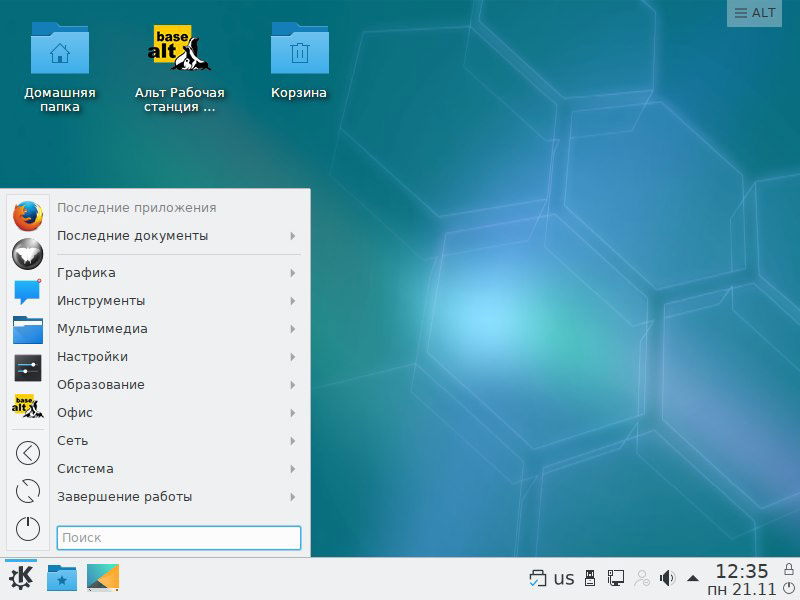Viewport: 800px width, 600px height.
Task: Click the Поиск search field
Action: 180,538
